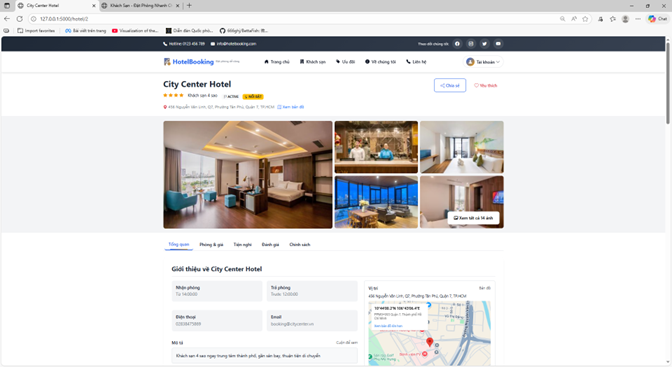Open the Diễn đàn Quốc phò... bookmark
The width and height of the screenshot is (672, 367).
coord(189,30)
